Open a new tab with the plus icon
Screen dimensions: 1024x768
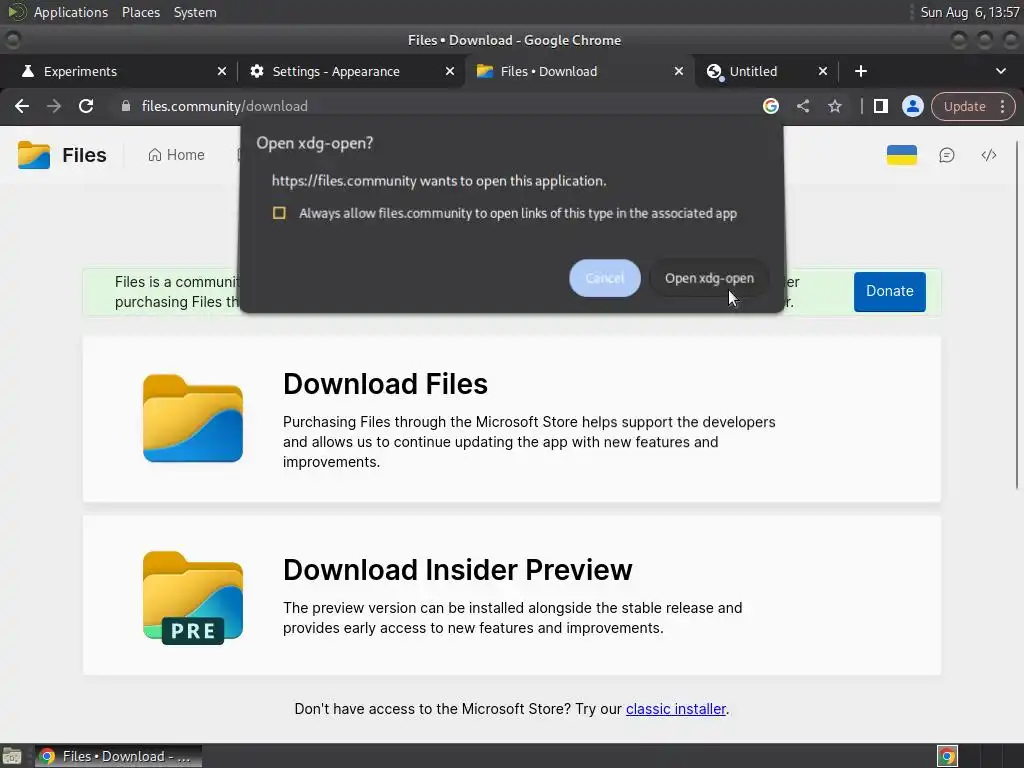861,71
